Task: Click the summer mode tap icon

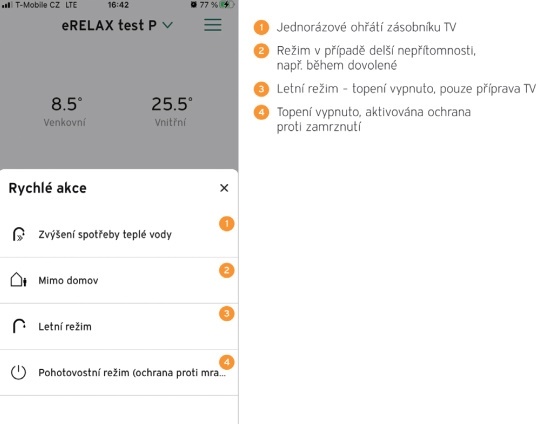Action: pos(19,326)
